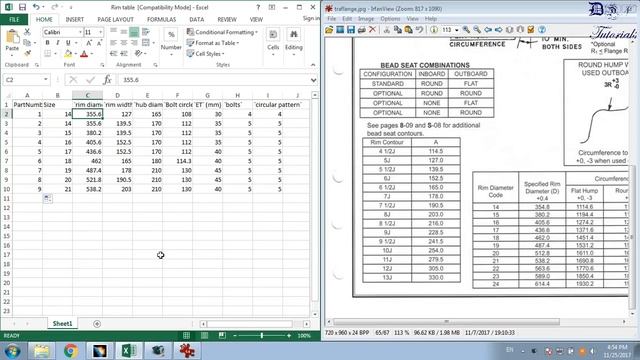Click zoom in plus in Excel status bar
This screenshot has height=360, width=640.
point(289,336)
